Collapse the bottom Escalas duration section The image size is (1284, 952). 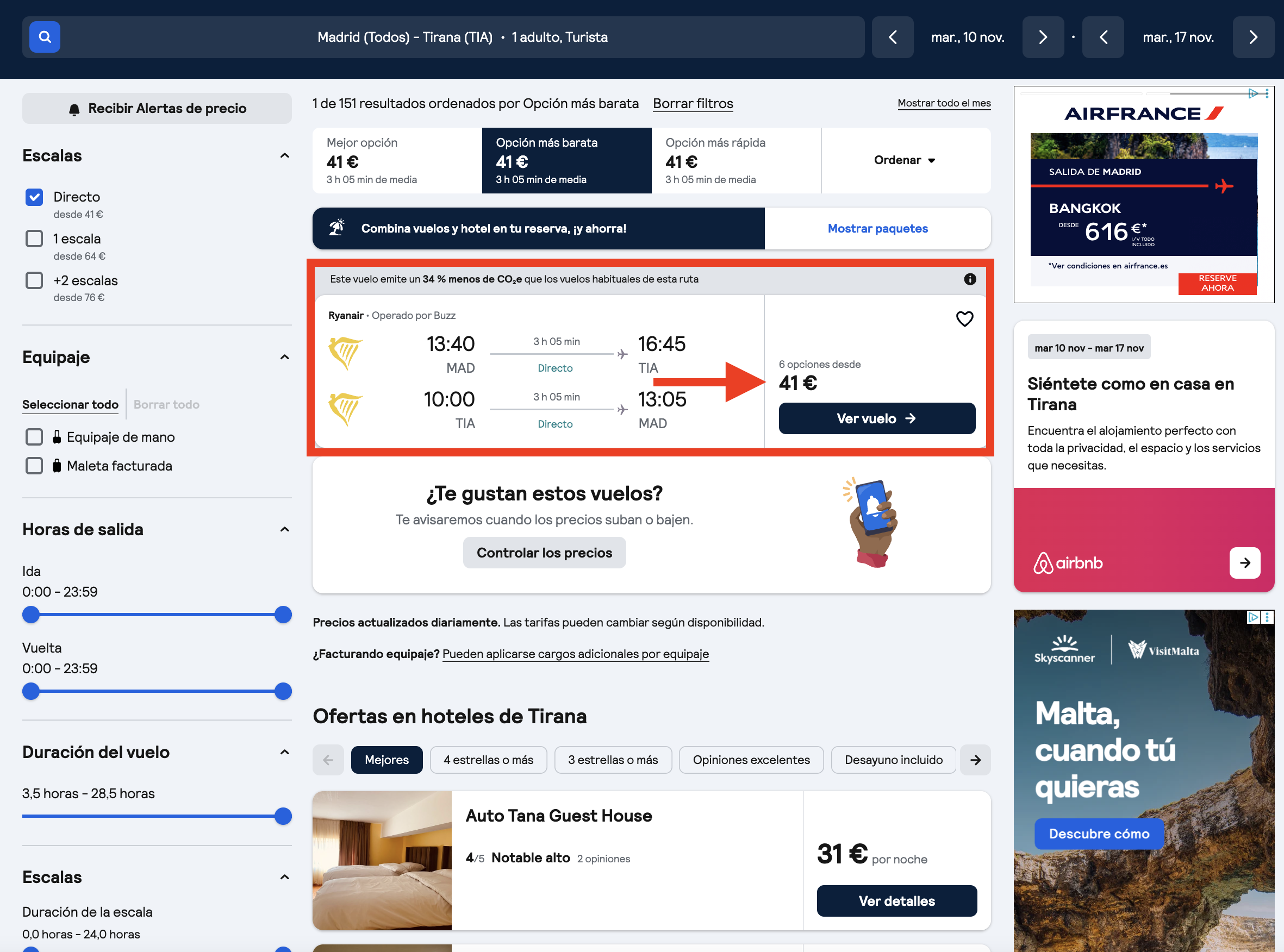click(x=284, y=877)
